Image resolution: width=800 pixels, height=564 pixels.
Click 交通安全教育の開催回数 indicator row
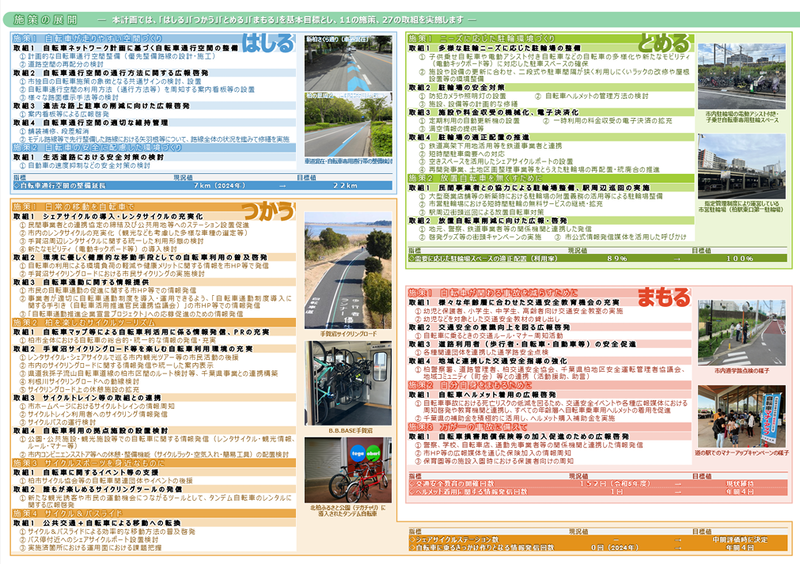click(597, 483)
